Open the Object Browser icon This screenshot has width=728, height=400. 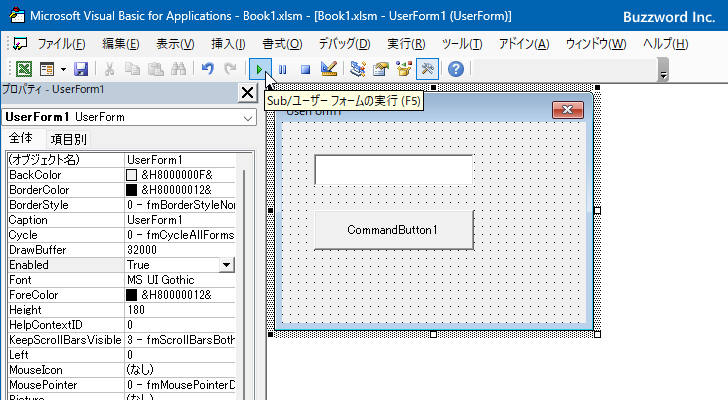pos(404,69)
